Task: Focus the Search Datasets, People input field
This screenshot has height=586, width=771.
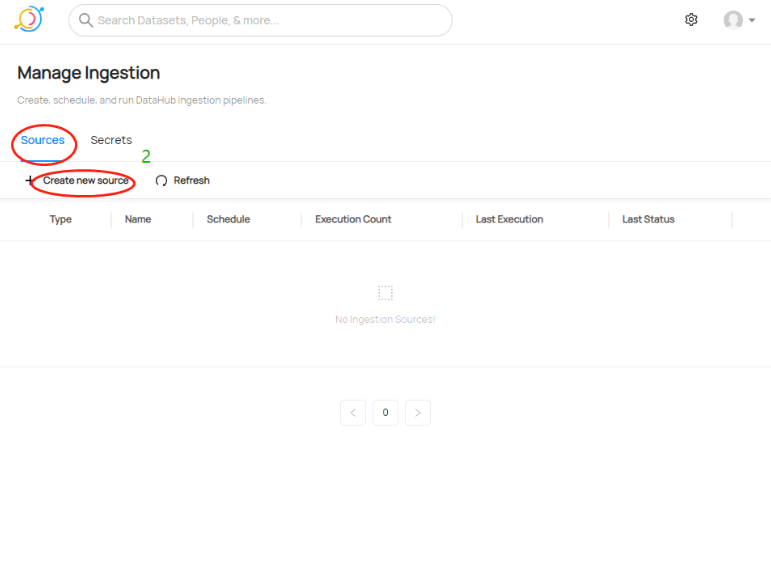Action: pyautogui.click(x=270, y=20)
